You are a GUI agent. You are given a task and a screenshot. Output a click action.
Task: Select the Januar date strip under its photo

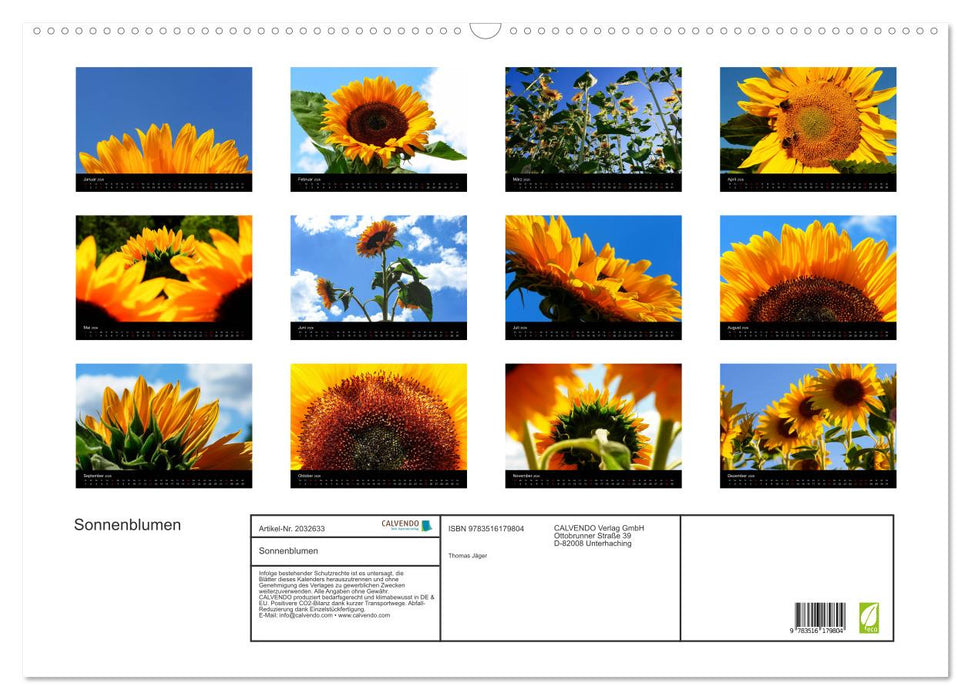163,183
